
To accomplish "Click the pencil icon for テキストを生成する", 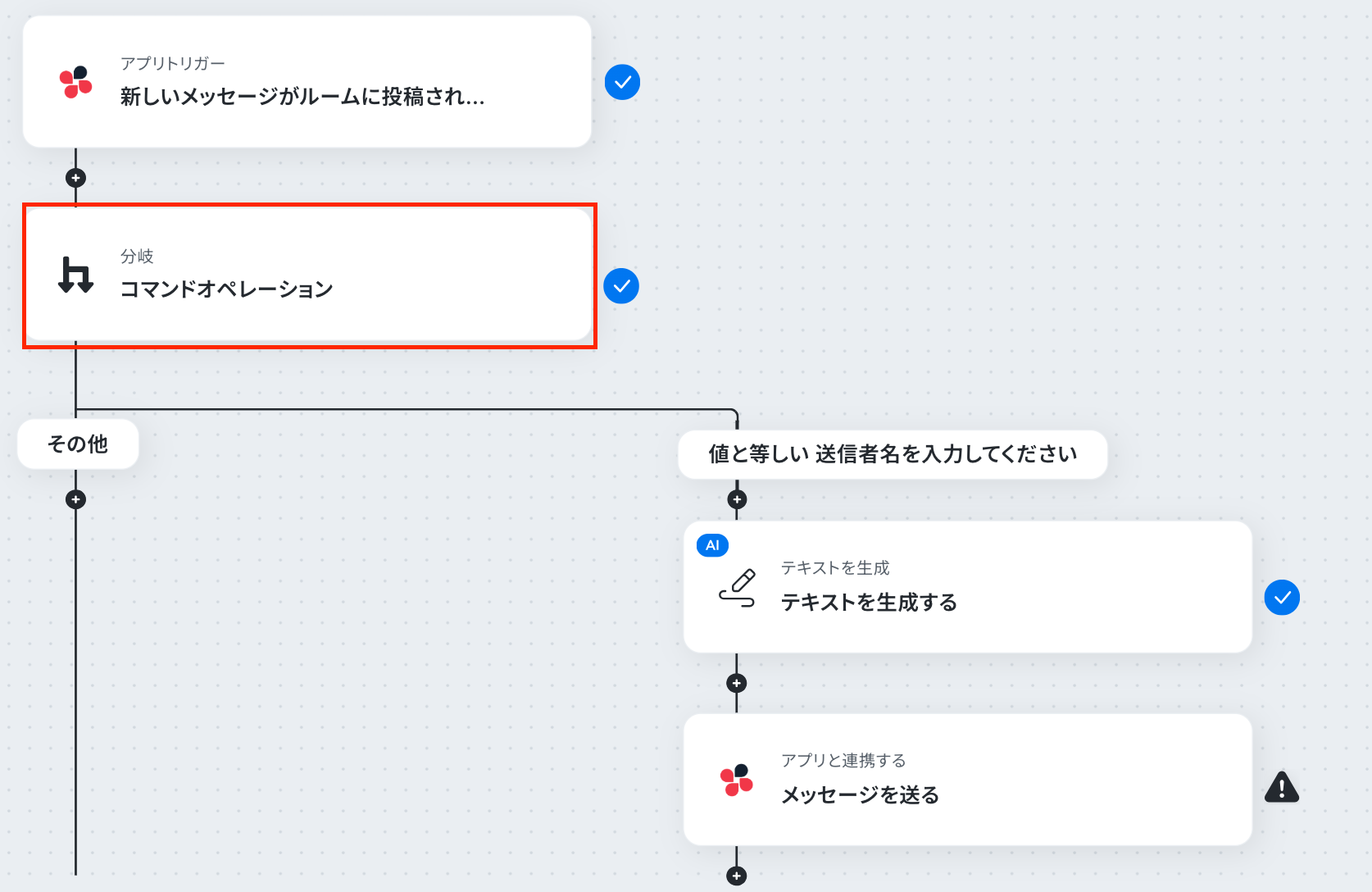I will pos(737,588).
